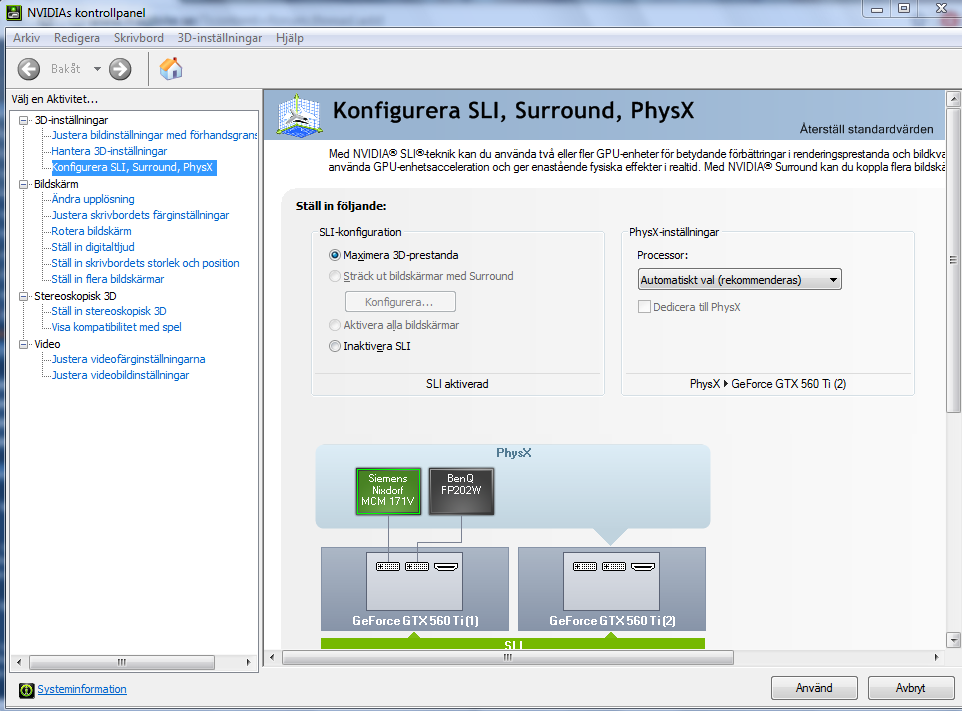Select Inaktivera SLI radio button
The width and height of the screenshot is (962, 711).
335,346
